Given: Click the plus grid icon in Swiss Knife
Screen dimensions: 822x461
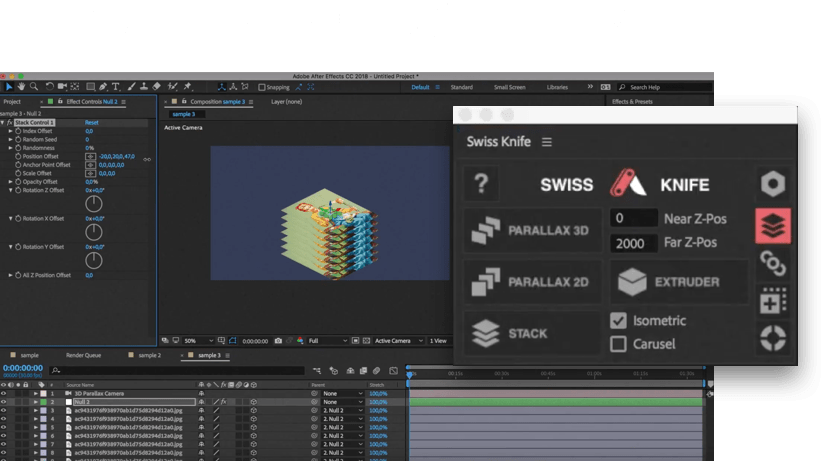Looking at the screenshot, I should [x=773, y=301].
